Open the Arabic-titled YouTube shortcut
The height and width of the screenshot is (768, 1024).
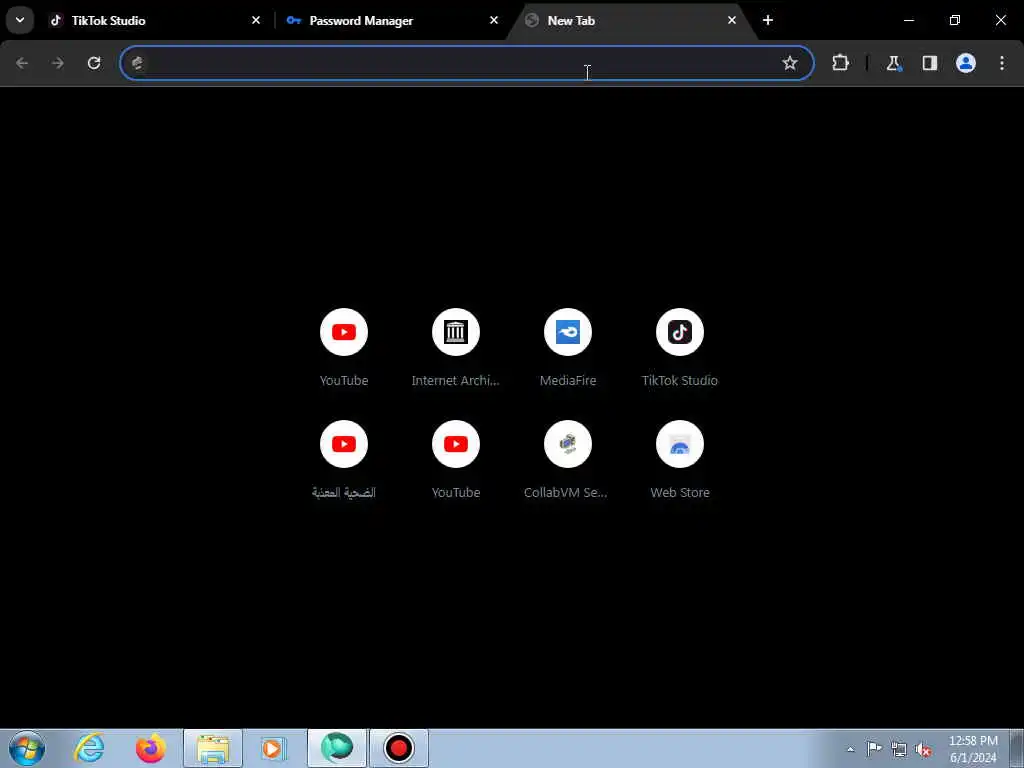[344, 460]
